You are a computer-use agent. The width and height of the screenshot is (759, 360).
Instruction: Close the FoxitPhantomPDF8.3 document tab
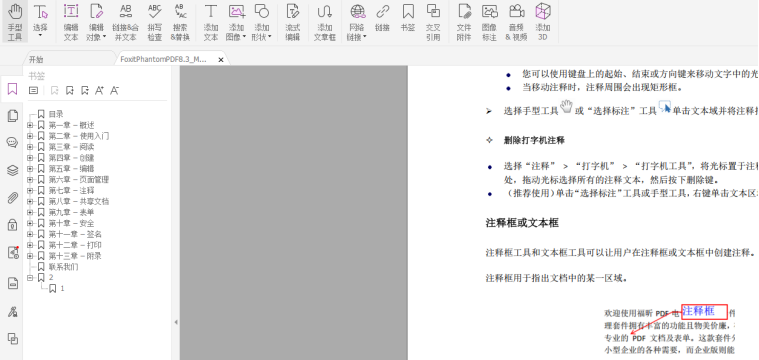[221, 60]
